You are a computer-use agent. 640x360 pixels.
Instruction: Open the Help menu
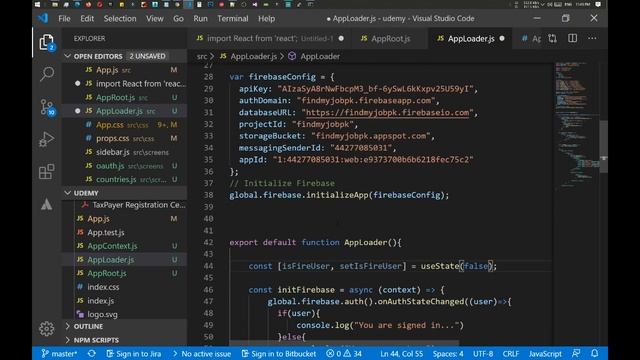click(266, 19)
